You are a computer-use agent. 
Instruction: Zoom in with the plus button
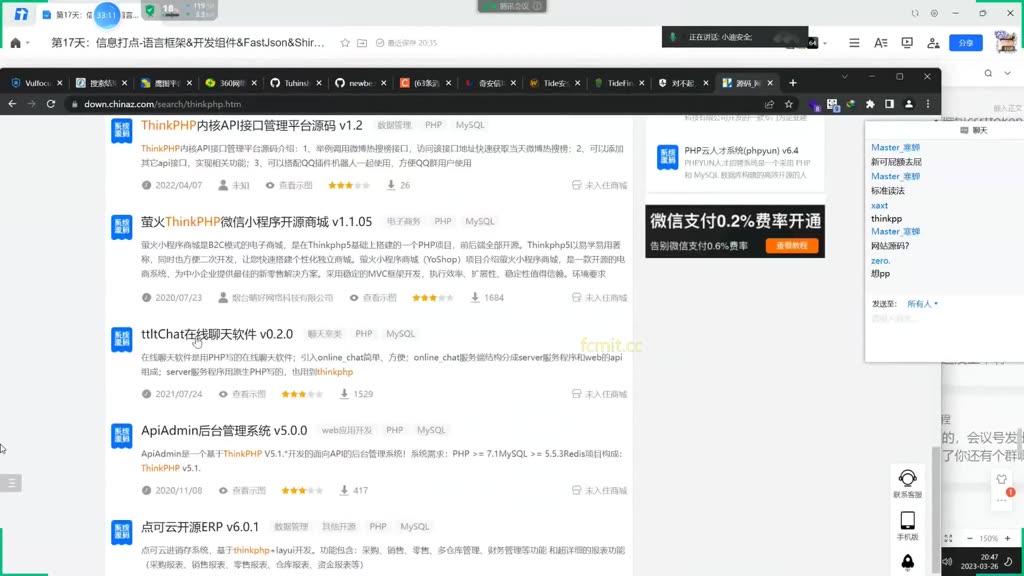pos(1008,539)
